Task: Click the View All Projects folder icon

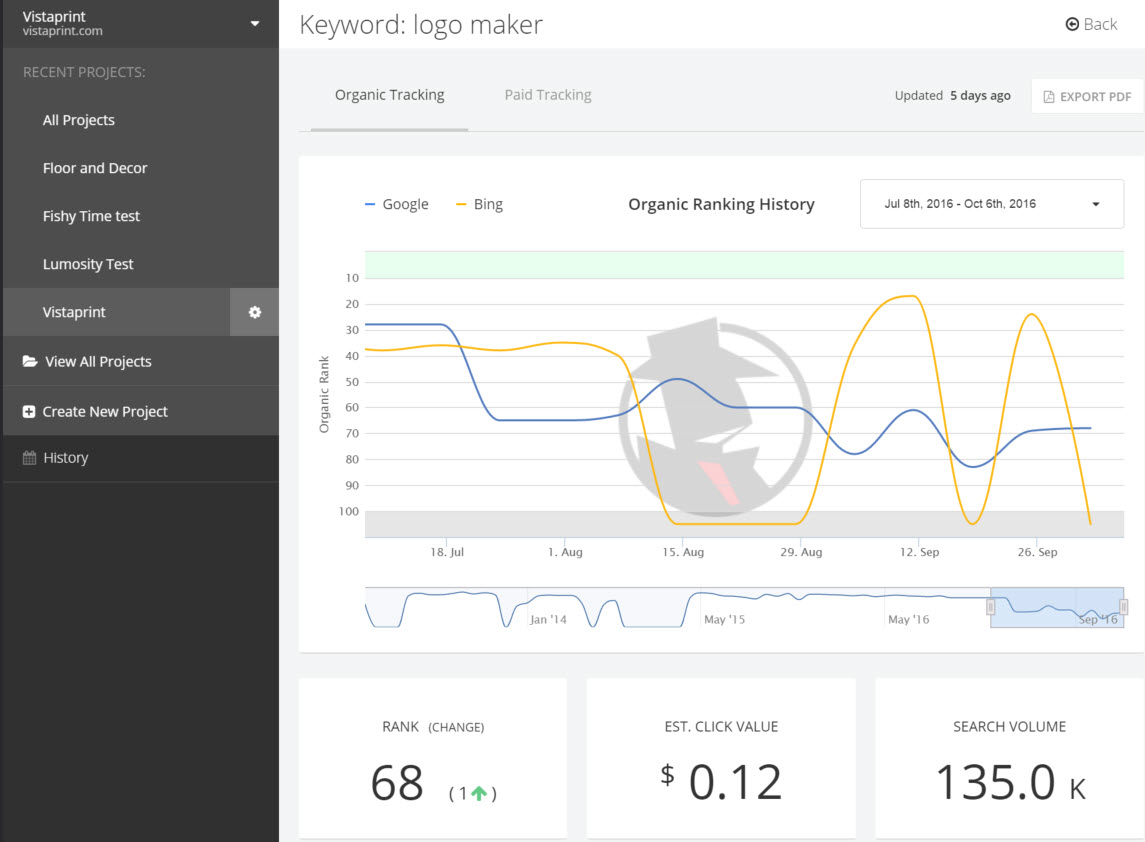Action: pos(29,361)
